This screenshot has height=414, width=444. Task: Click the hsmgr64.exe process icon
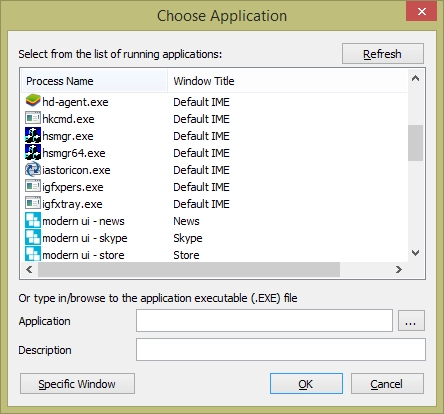(x=33, y=152)
